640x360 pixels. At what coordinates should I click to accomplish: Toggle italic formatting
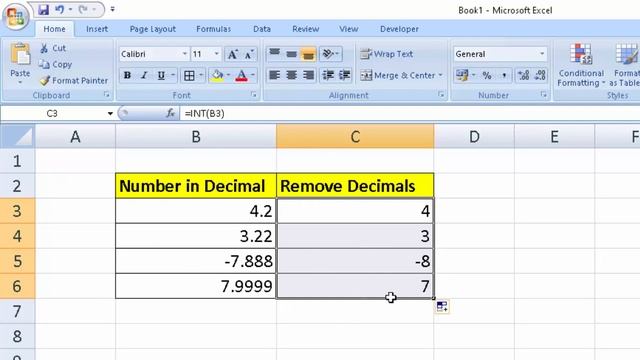click(144, 76)
